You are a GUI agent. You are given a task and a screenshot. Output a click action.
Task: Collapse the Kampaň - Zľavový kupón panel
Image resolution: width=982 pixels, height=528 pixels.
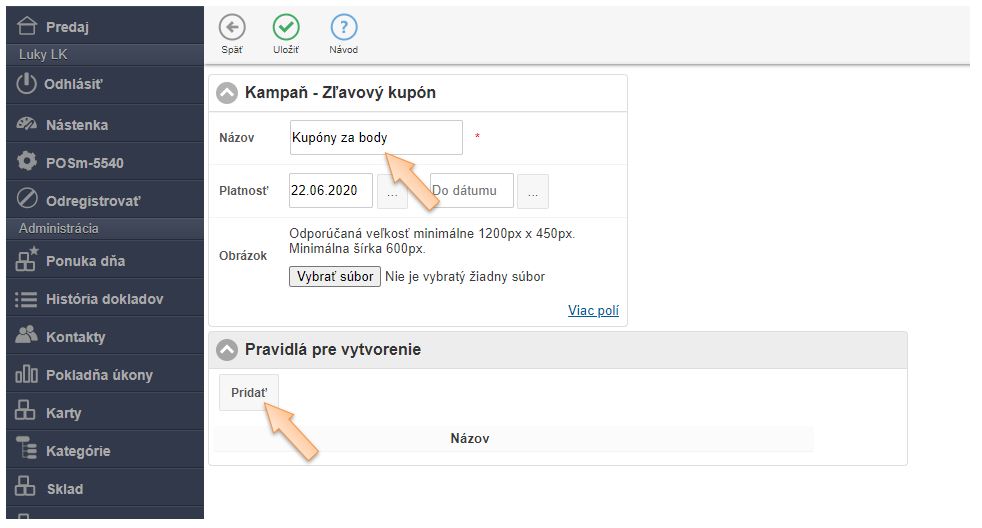(228, 93)
